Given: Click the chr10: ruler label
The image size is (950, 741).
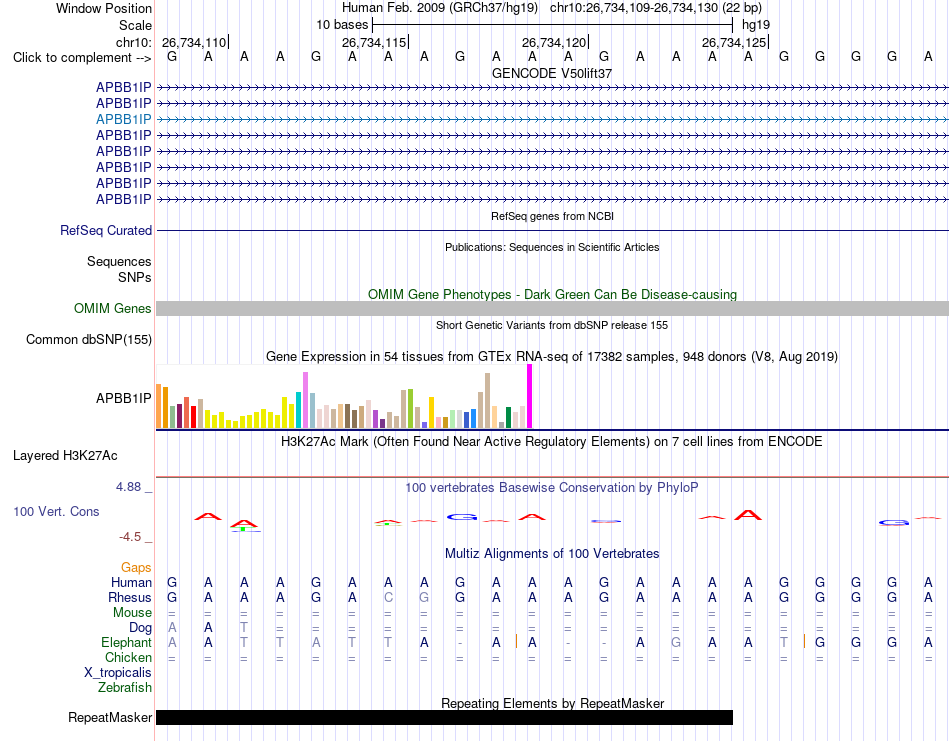Looking at the screenshot, I should [134, 42].
